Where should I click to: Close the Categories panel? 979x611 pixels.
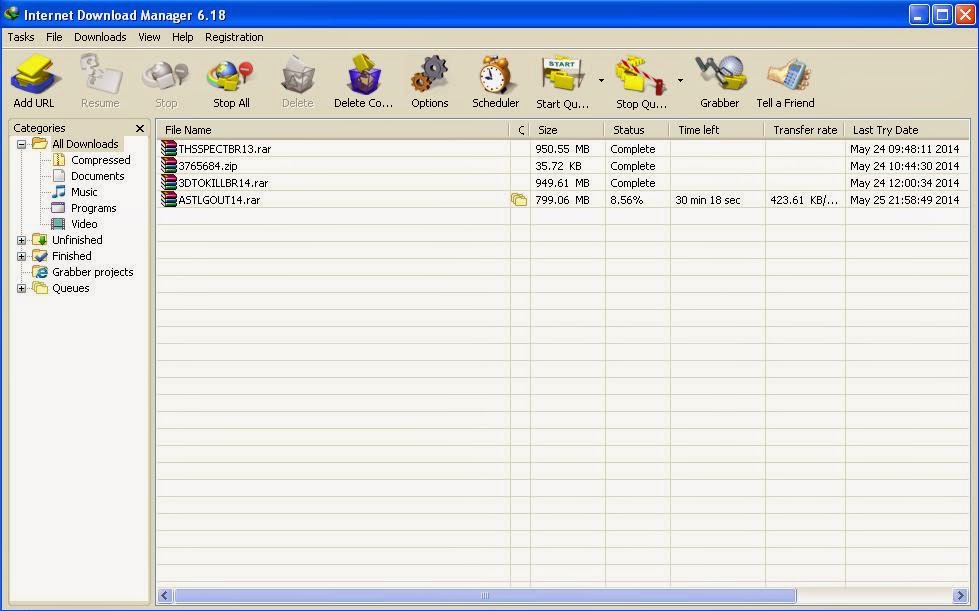(x=140, y=128)
